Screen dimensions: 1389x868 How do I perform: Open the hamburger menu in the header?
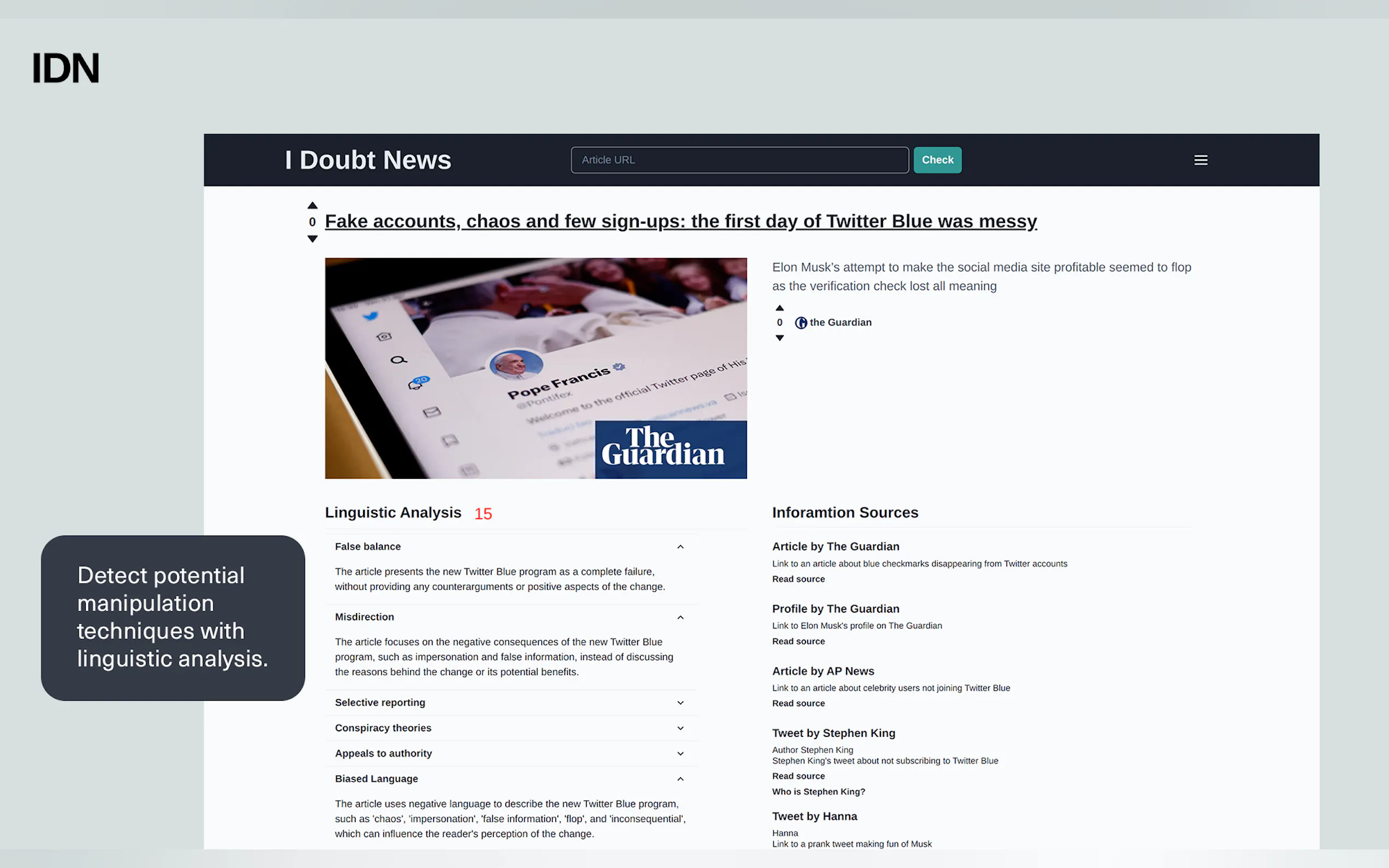pos(1201,160)
